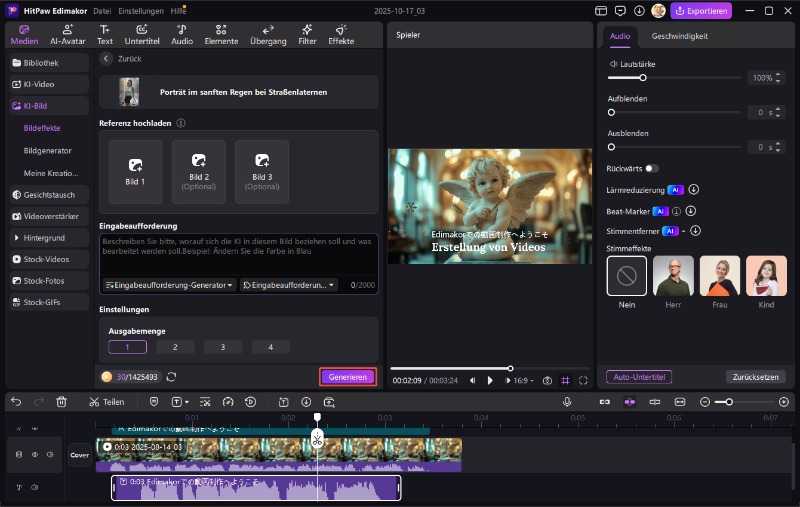Select output quantity 2

[175, 347]
